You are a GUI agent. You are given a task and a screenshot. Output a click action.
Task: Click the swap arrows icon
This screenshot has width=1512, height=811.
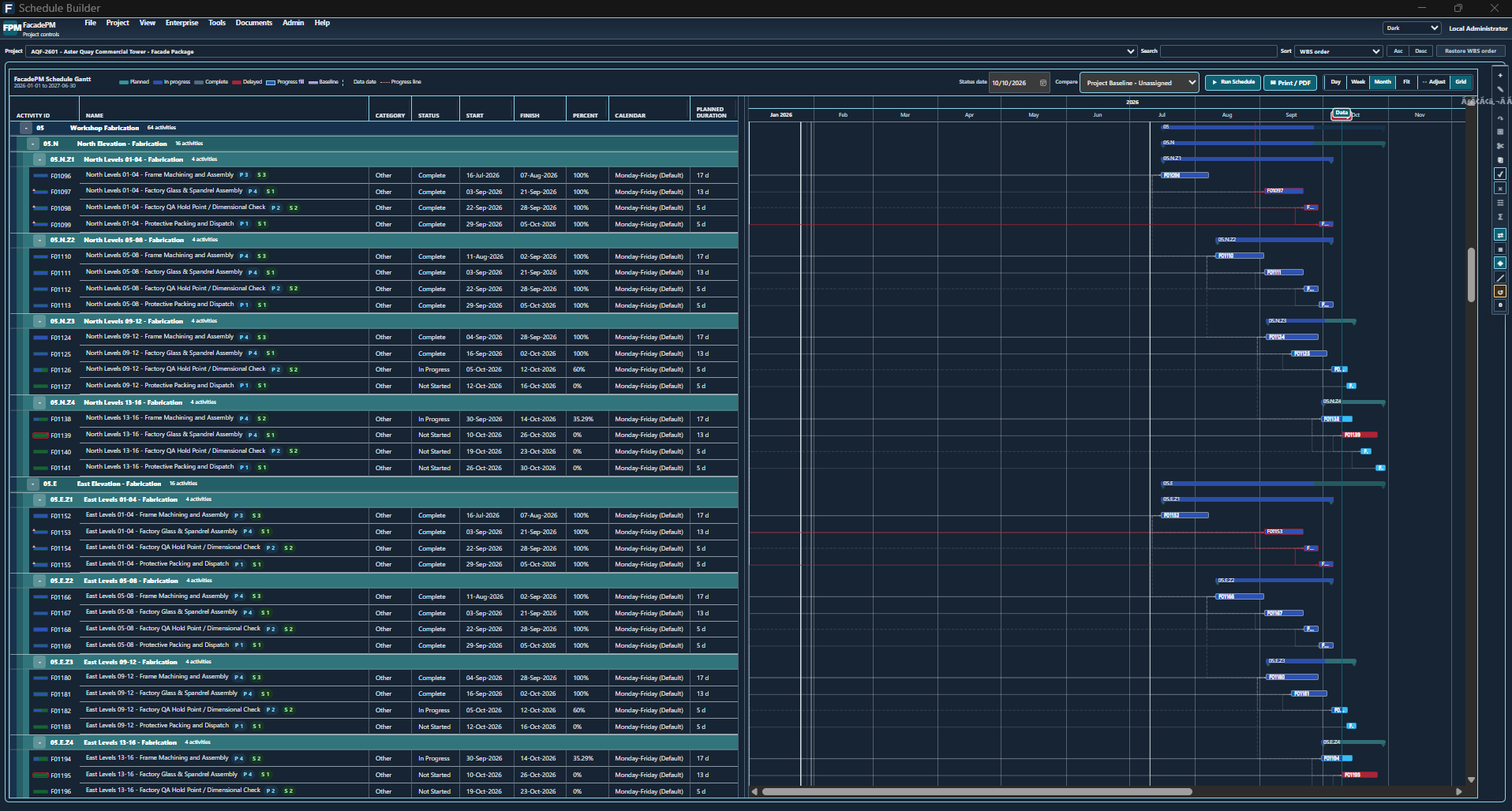point(1500,235)
